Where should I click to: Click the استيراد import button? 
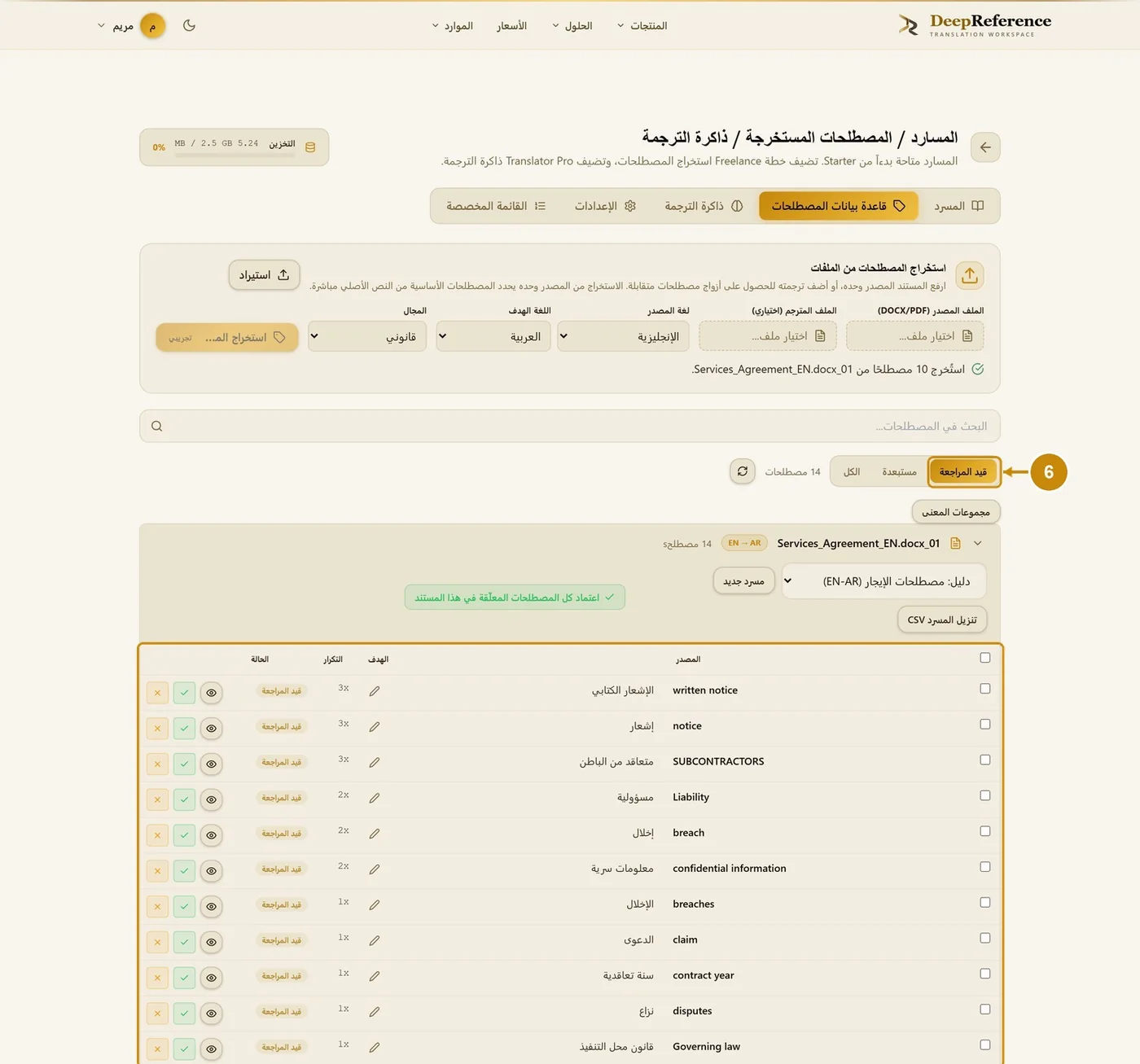click(x=264, y=275)
